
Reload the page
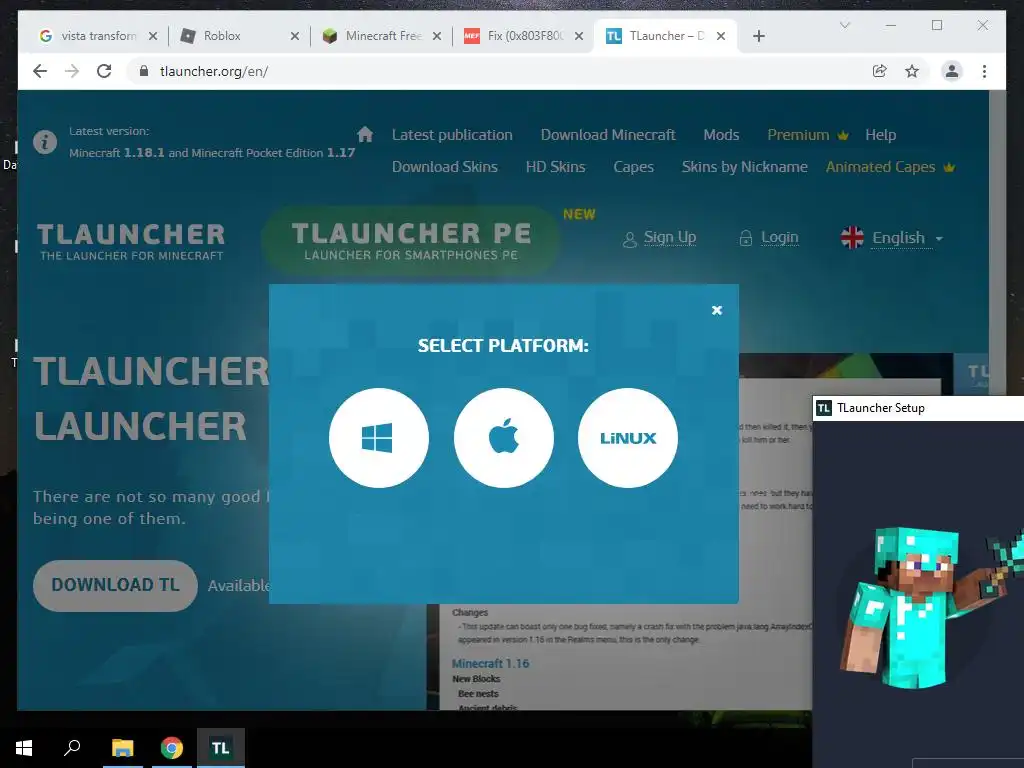coord(104,71)
